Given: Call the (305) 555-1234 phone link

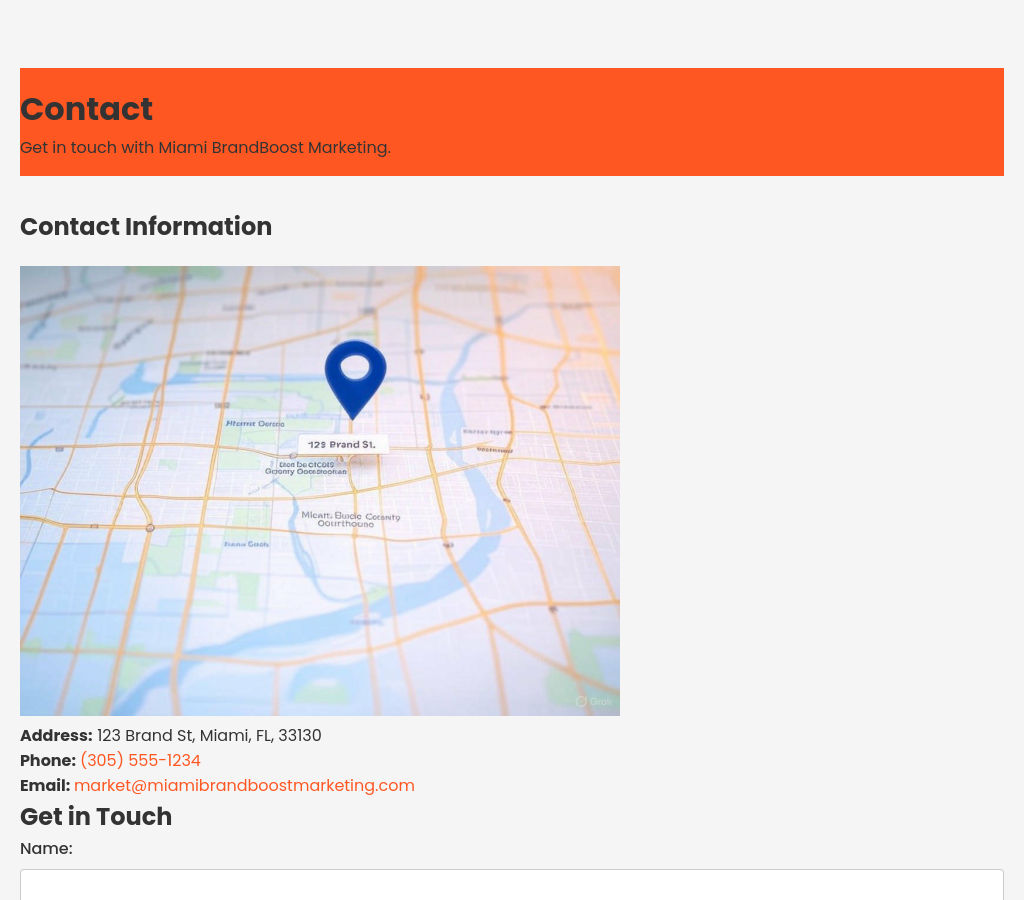Looking at the screenshot, I should (140, 761).
